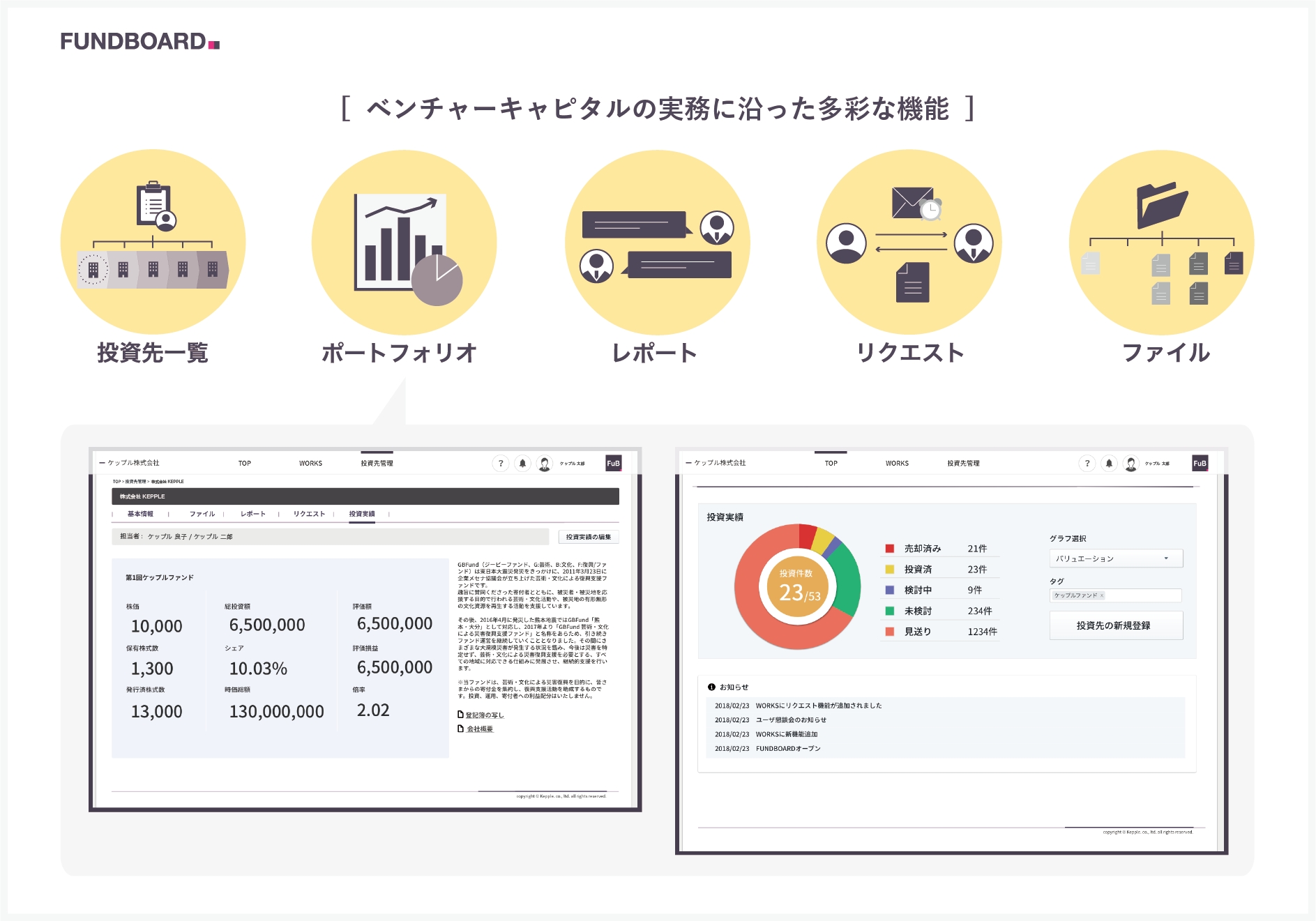Click the user avatar on the donut chart dashboard
Image resolution: width=1316 pixels, height=921 pixels.
[x=1131, y=464]
